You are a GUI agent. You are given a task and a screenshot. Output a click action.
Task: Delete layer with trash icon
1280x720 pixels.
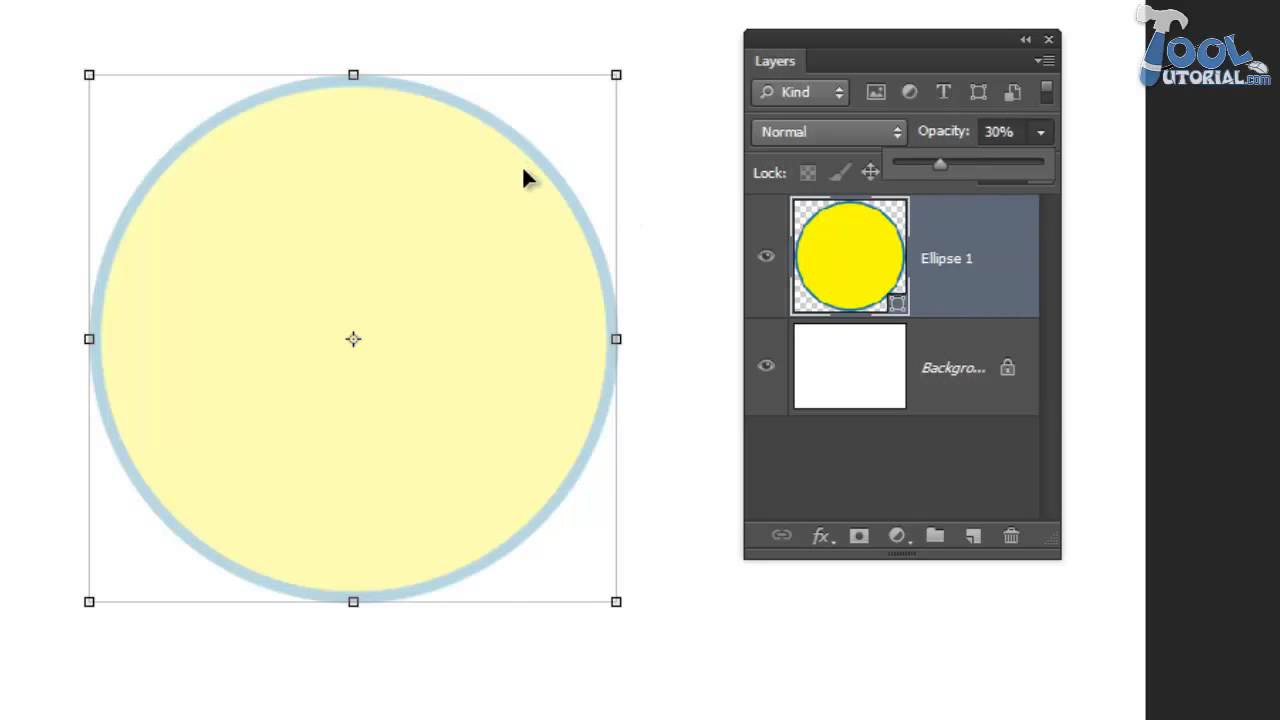point(1011,536)
